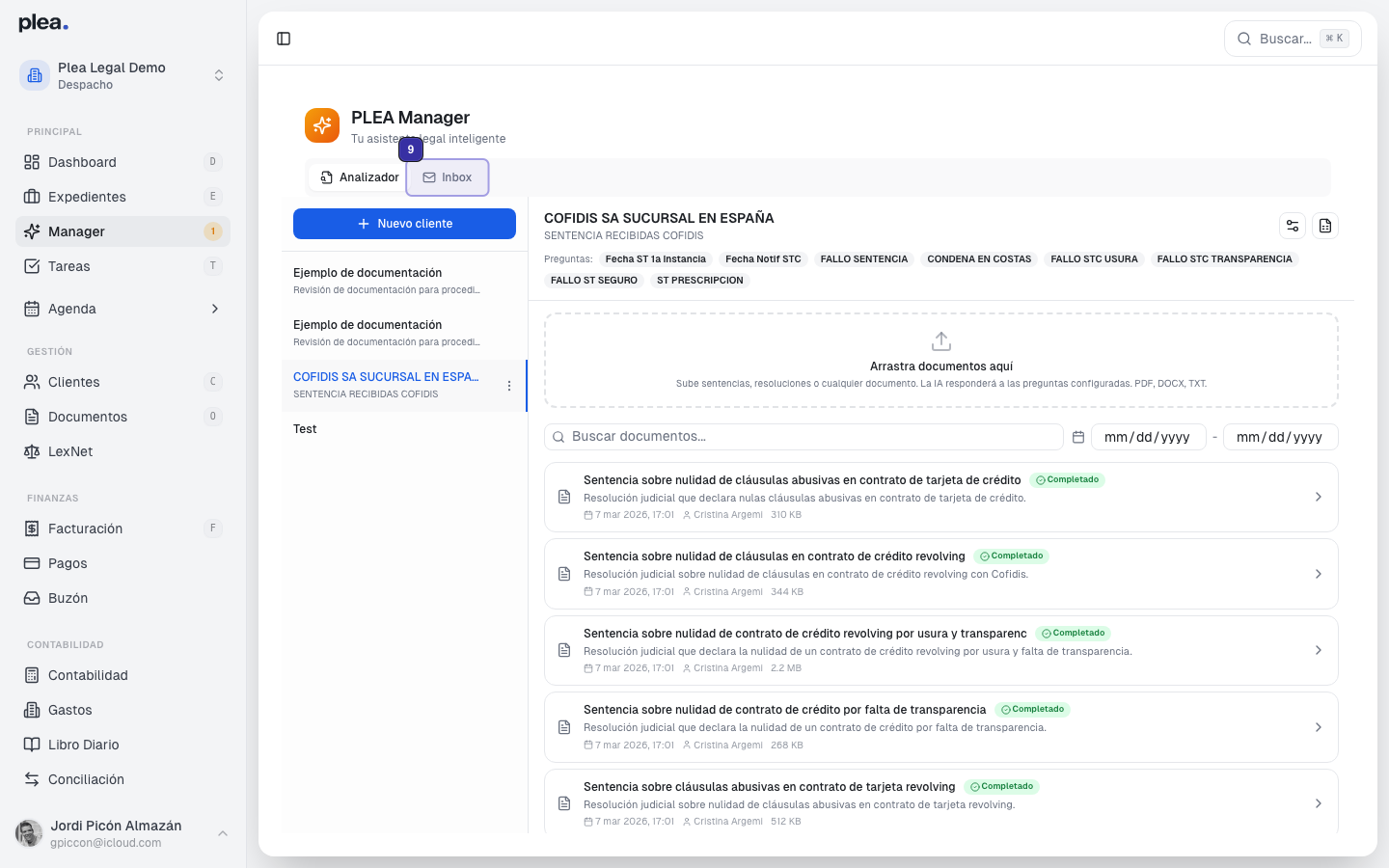Click the start date field
The height and width of the screenshot is (868, 1389).
click(1148, 437)
